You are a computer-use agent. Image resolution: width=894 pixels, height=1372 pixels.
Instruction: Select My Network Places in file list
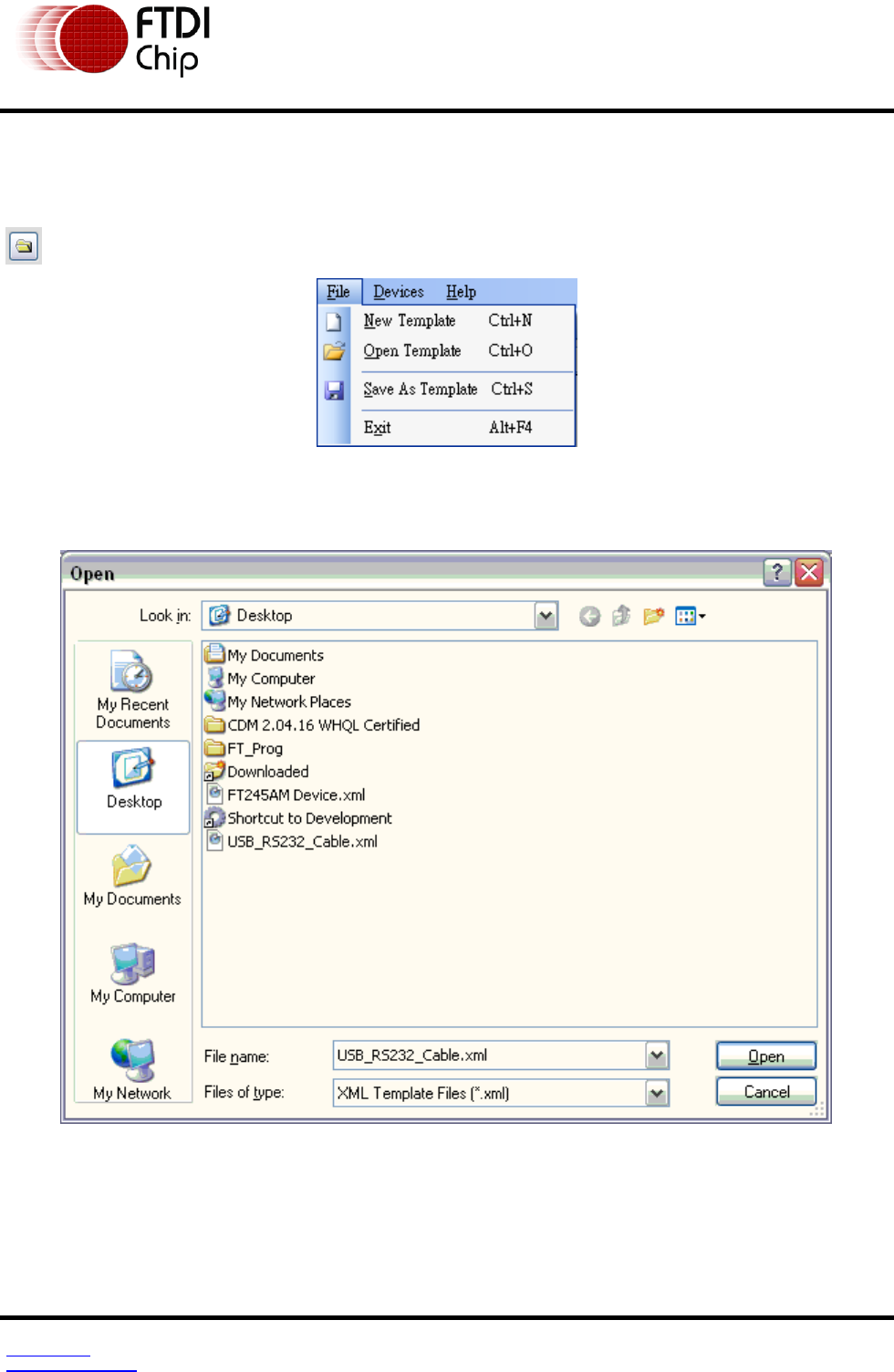[x=278, y=702]
